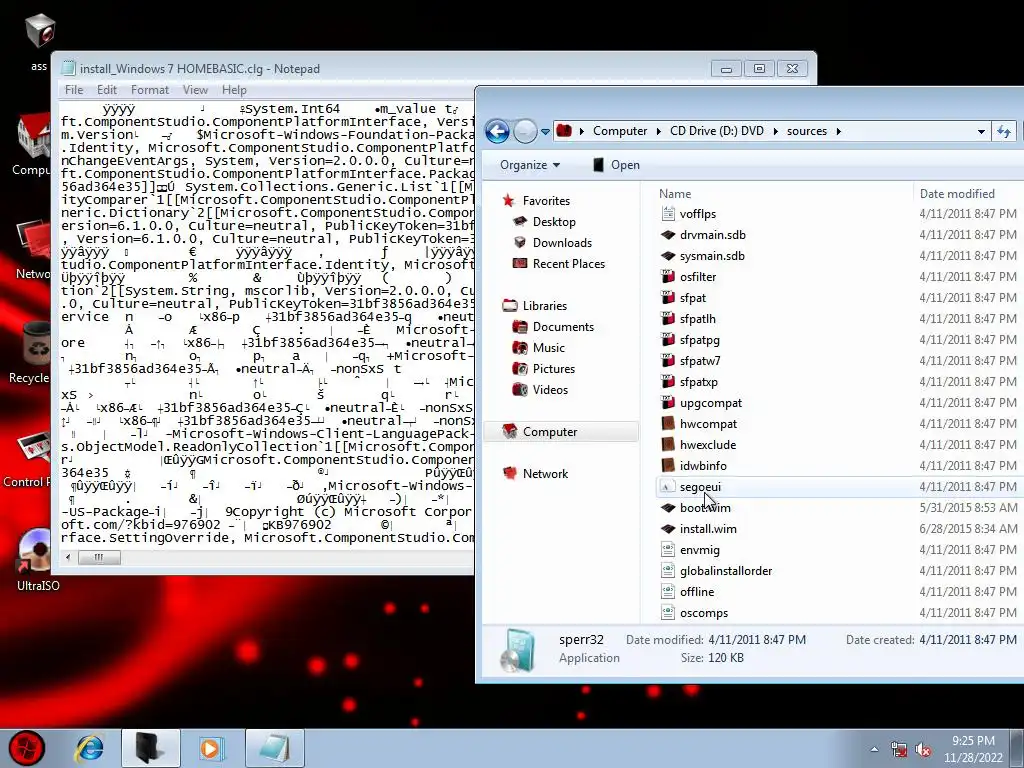Select the sfpatpg file icon
Image resolution: width=1024 pixels, height=768 pixels.
(667, 340)
